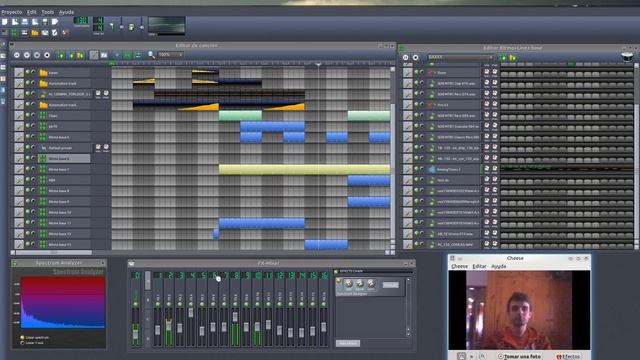This screenshot has width=640, height=360.
Task: Click Add effect button in FX Mixer
Action: coord(348,343)
